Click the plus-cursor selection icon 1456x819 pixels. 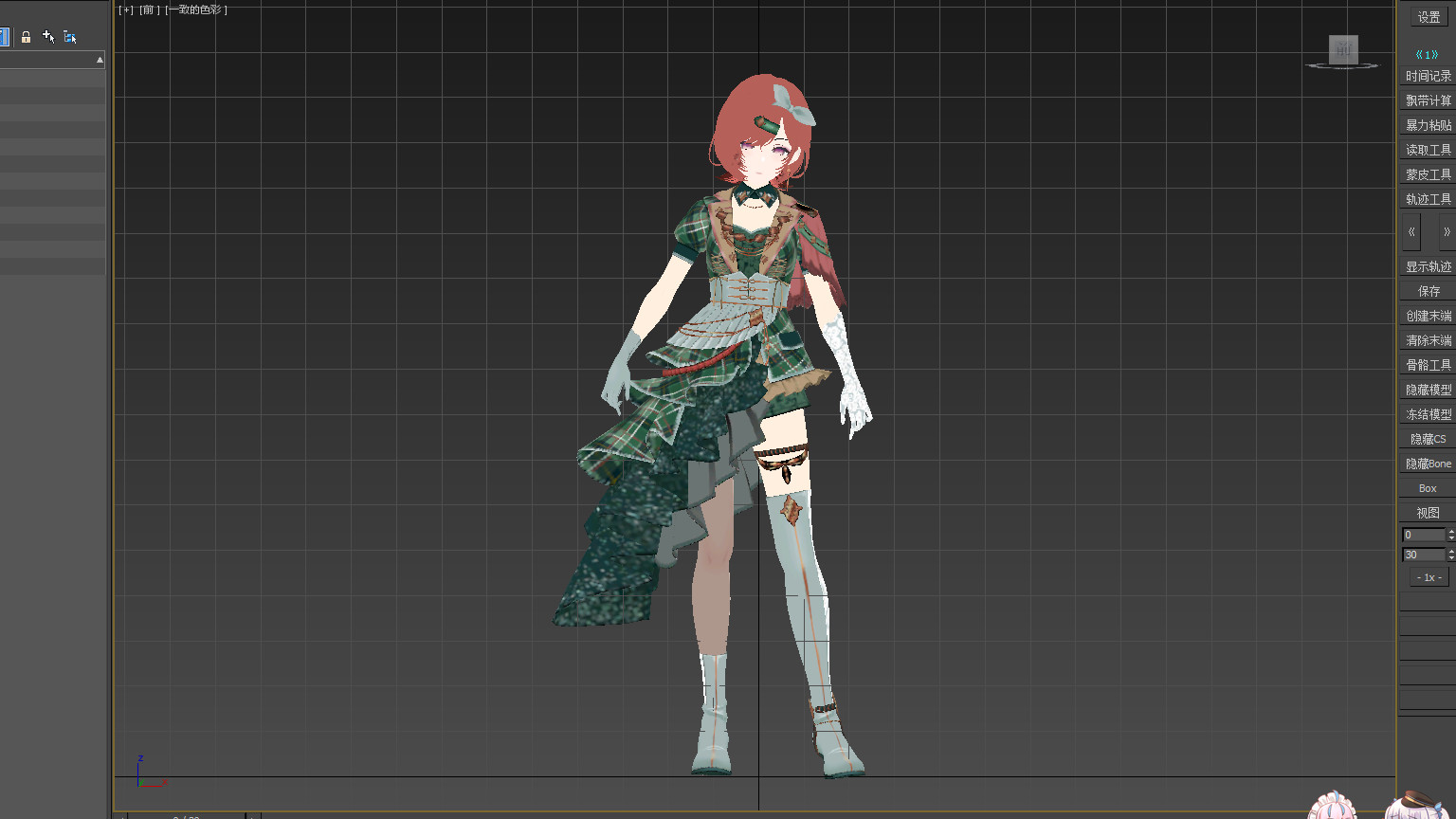[48, 37]
